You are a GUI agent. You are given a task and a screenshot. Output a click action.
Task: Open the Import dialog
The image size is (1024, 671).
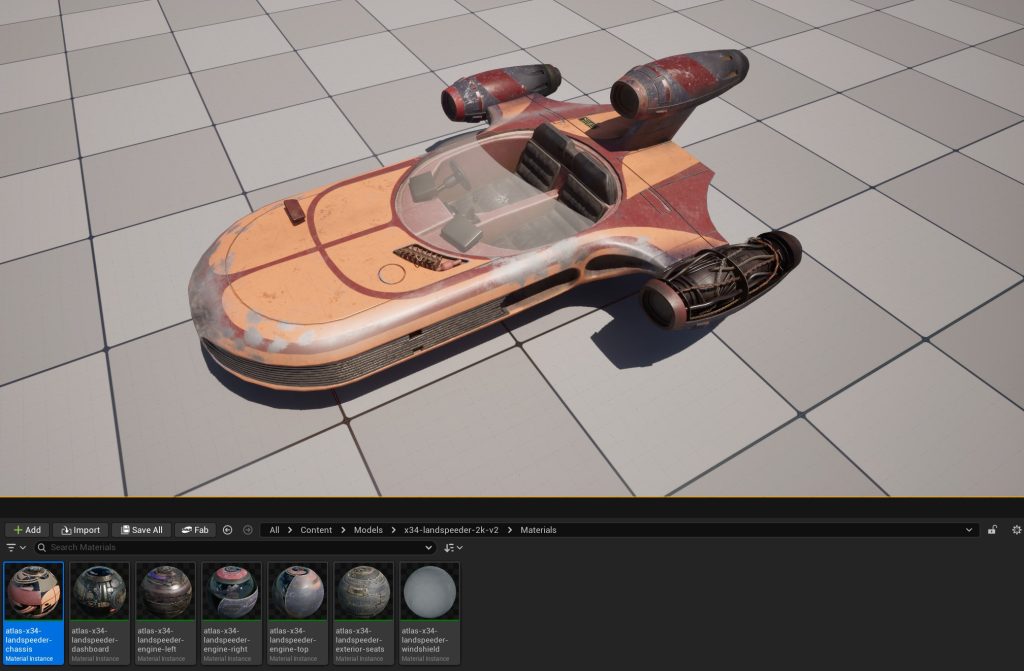click(x=80, y=530)
